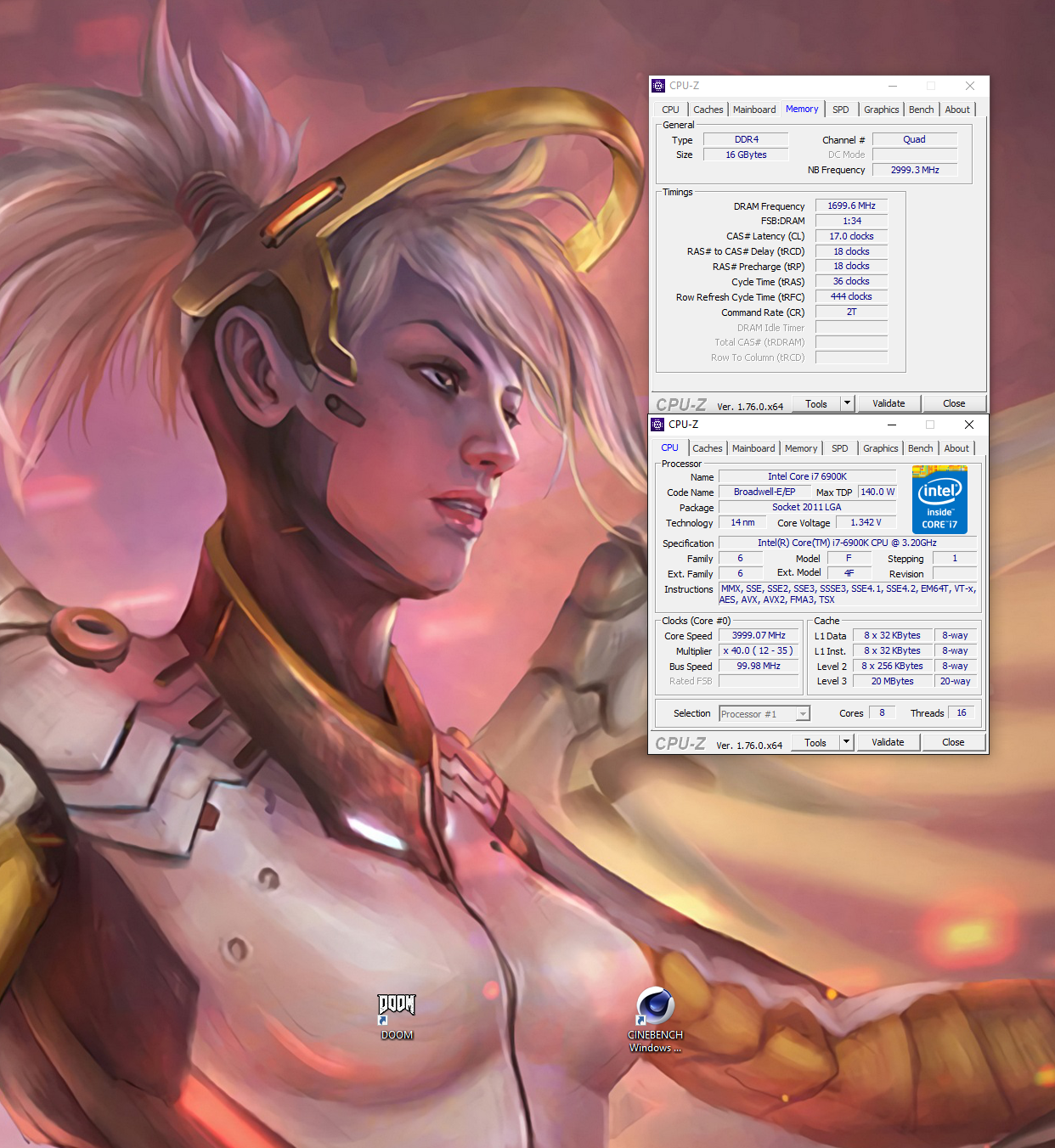The height and width of the screenshot is (1148, 1055).
Task: Click the CAS# Latency value 17.0 clocks
Action: (x=851, y=236)
